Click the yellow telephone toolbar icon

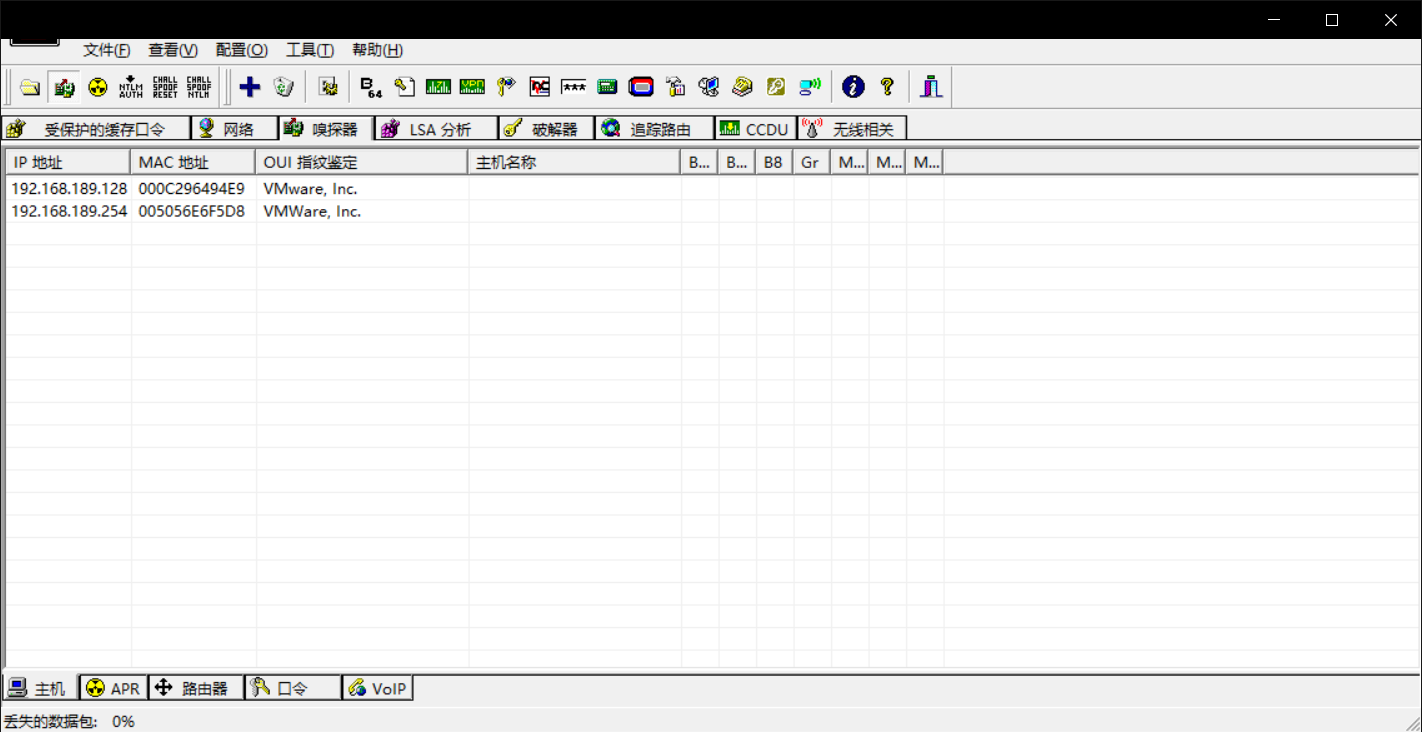point(742,87)
